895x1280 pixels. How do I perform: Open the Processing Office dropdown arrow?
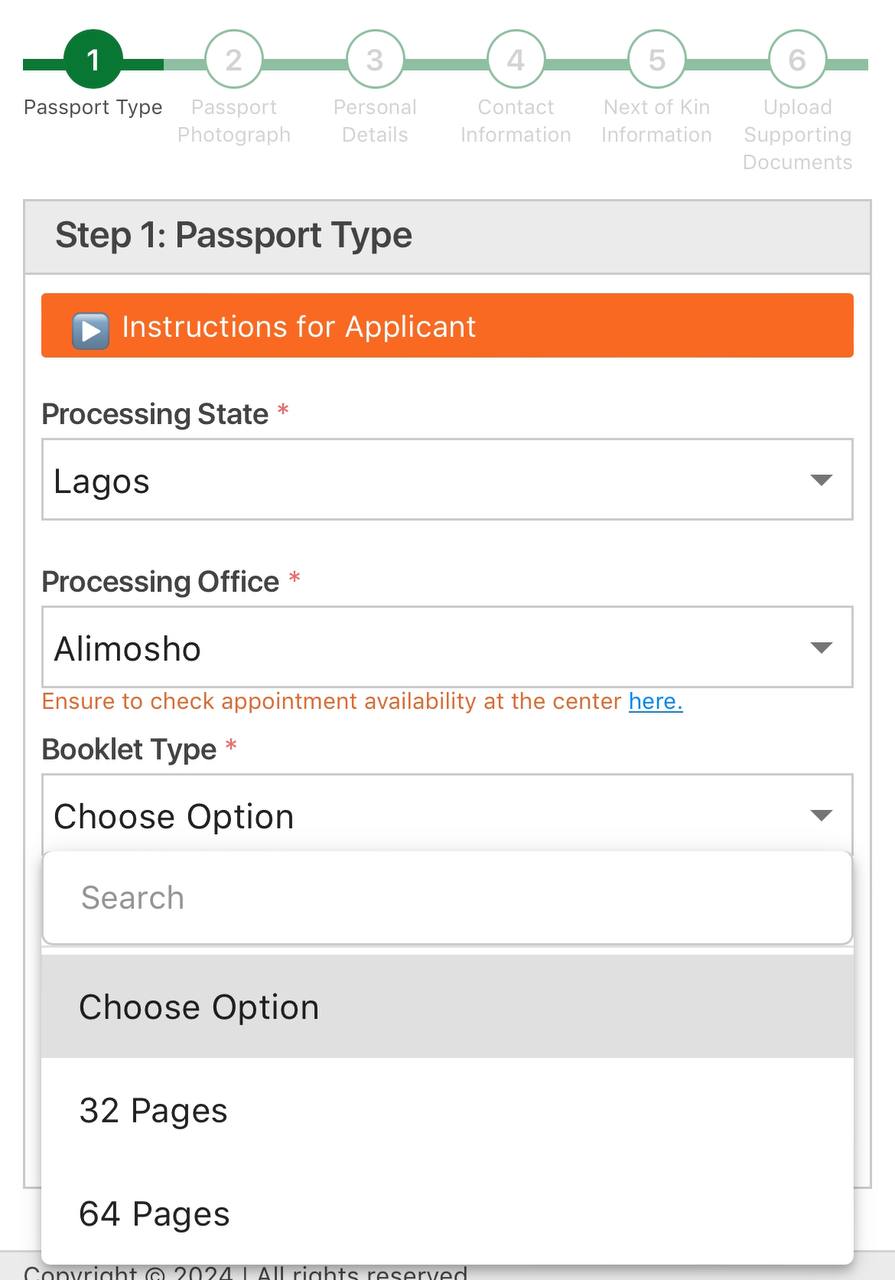click(x=821, y=648)
